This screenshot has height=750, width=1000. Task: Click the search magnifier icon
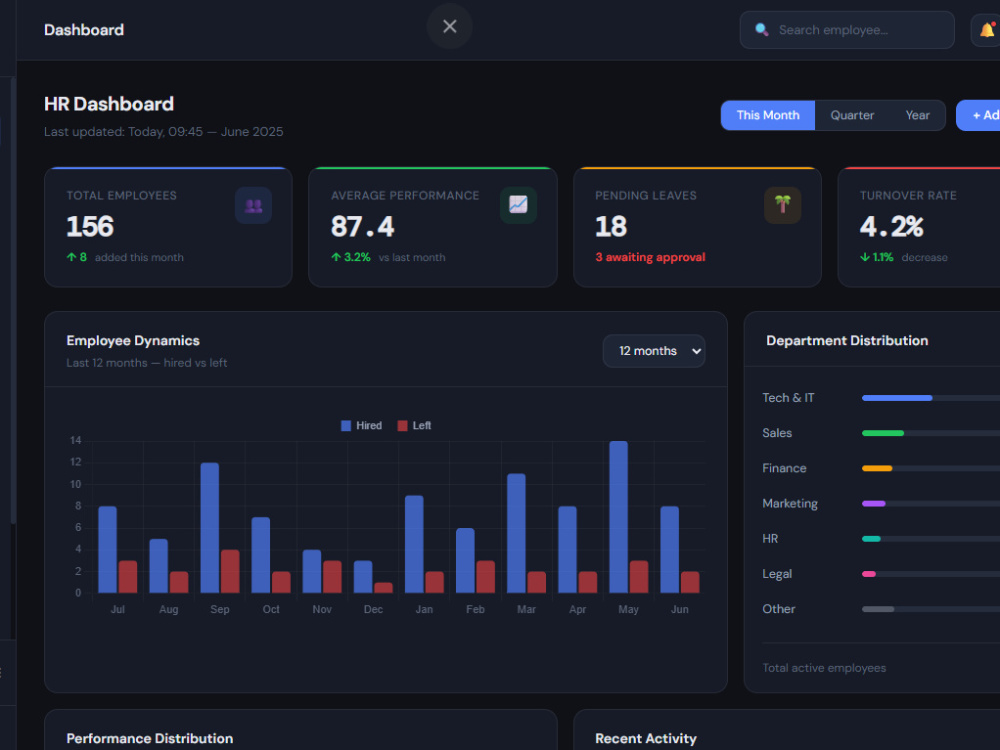[x=761, y=29]
